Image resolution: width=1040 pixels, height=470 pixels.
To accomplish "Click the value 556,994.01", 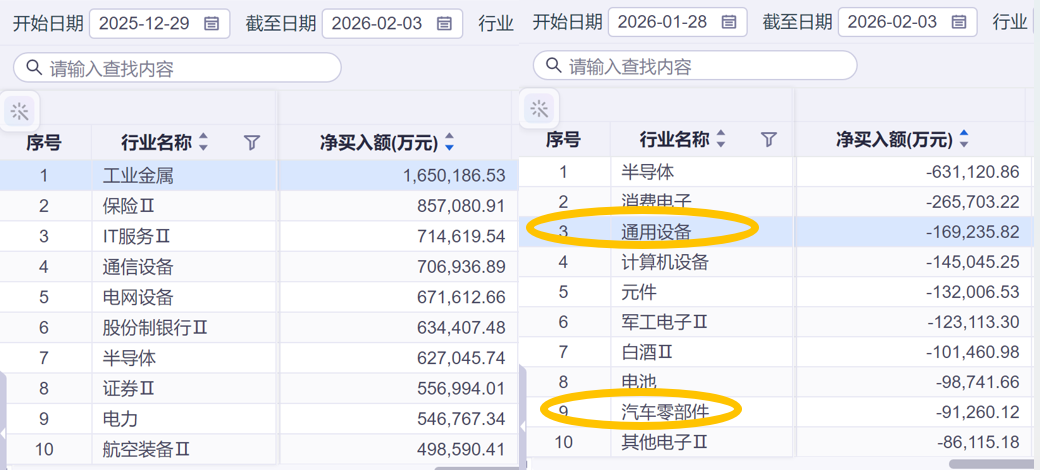I will click(x=462, y=388).
